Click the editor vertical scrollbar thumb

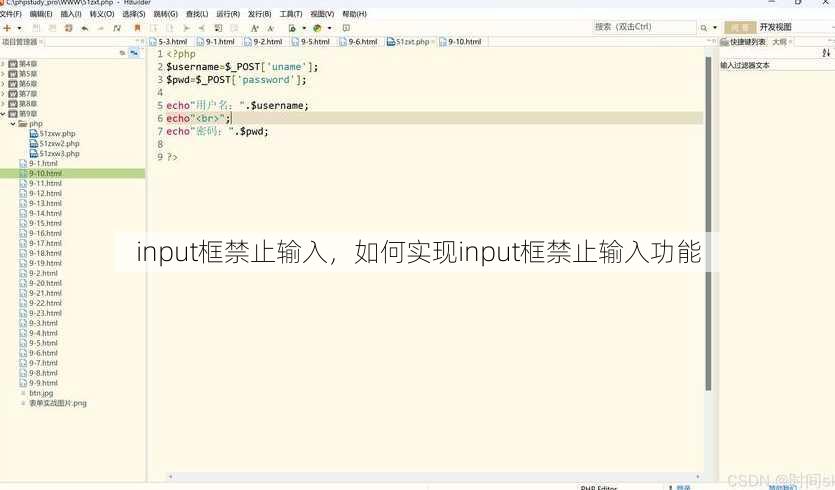708,224
